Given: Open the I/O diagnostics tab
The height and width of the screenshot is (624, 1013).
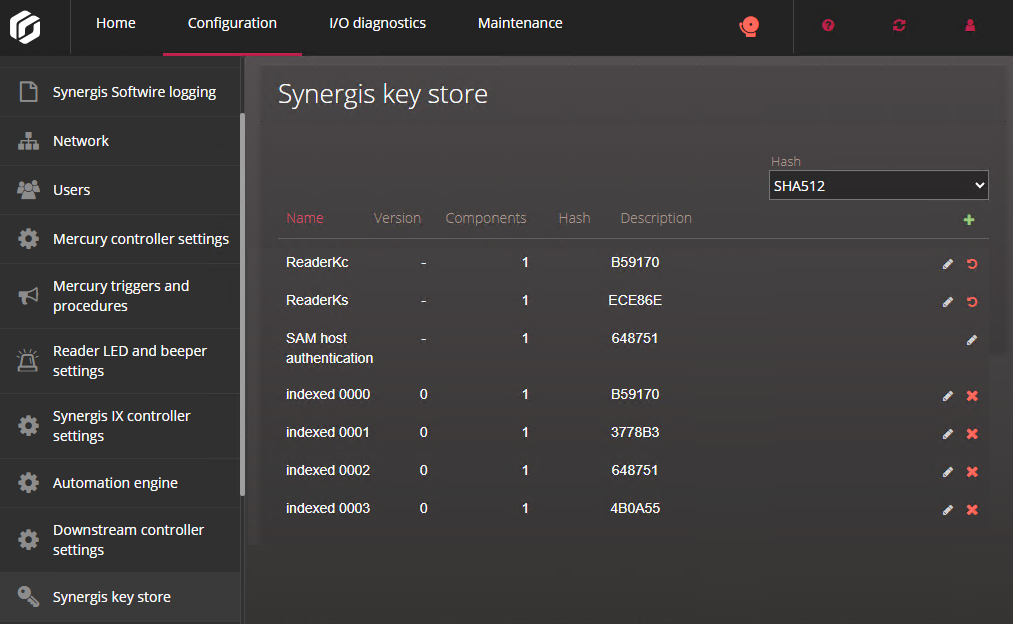Looking at the screenshot, I should (377, 22).
